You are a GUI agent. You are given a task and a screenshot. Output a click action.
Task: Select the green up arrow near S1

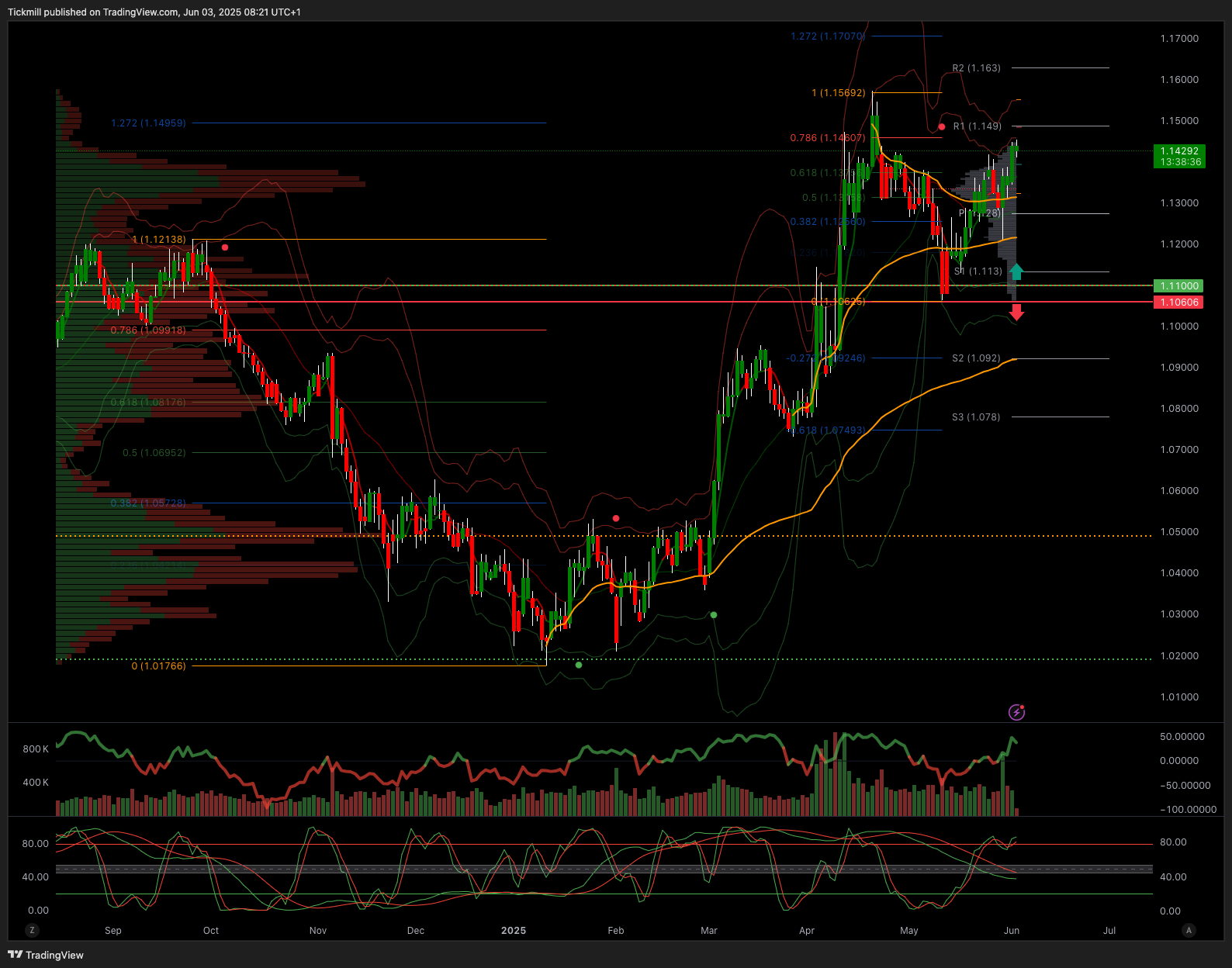click(1016, 271)
